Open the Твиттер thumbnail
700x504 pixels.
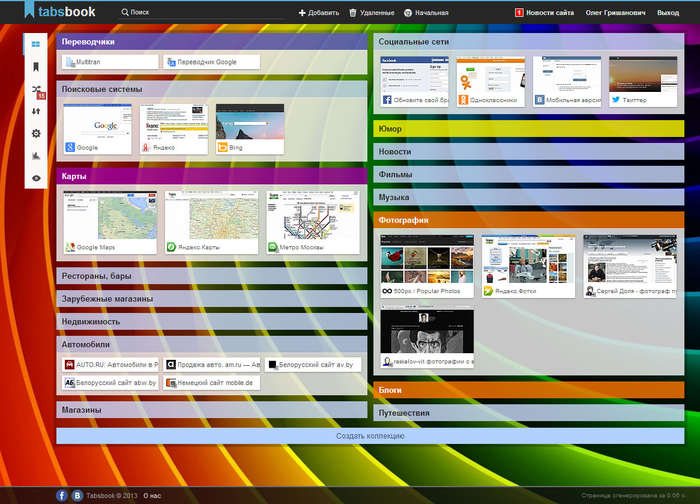tap(643, 81)
